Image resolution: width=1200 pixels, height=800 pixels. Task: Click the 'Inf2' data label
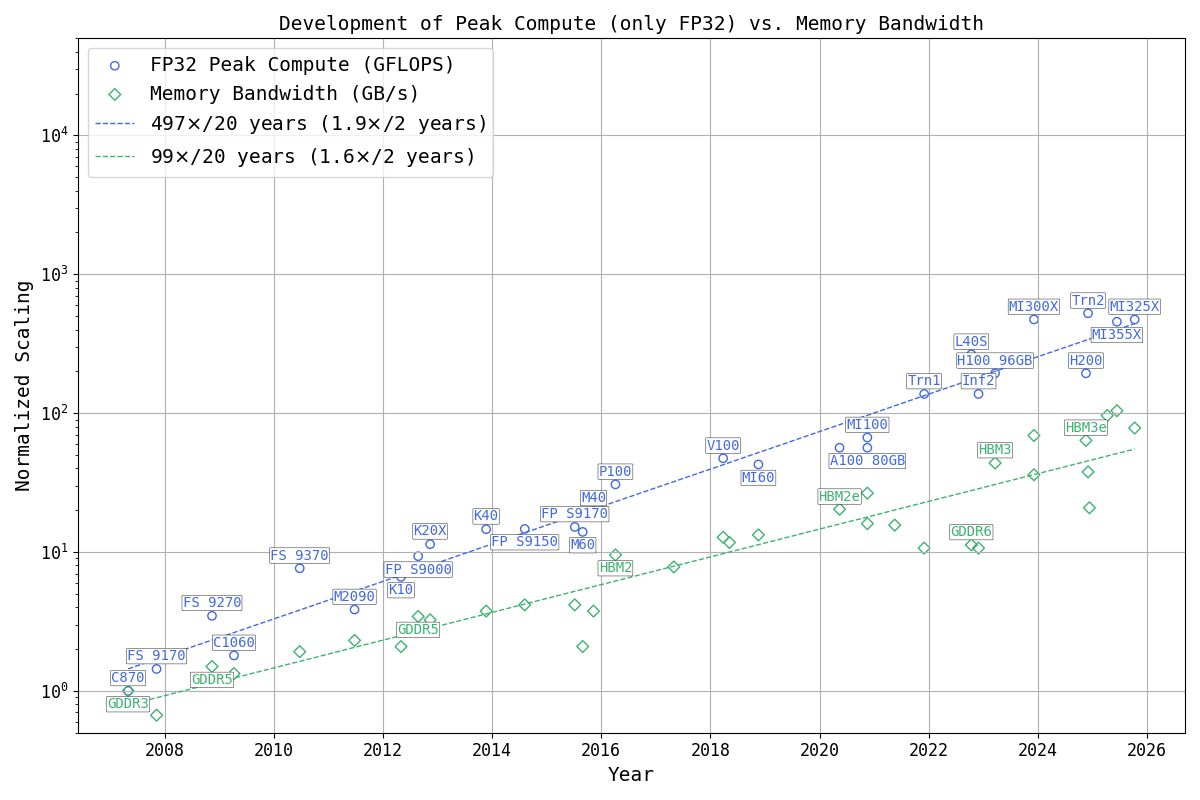978,380
